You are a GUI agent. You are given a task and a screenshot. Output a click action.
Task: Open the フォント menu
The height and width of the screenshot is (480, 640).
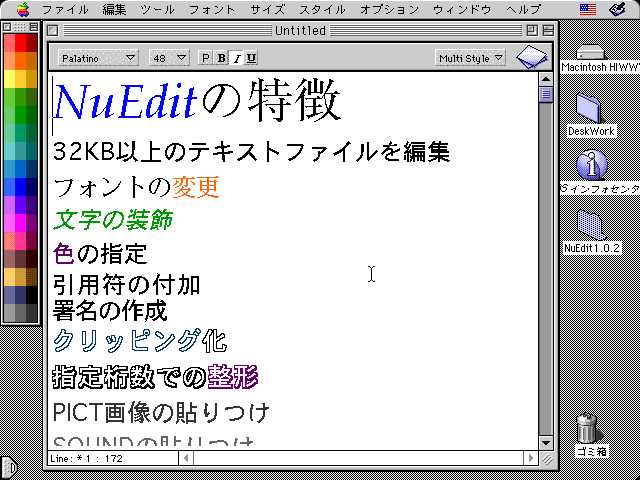point(212,9)
